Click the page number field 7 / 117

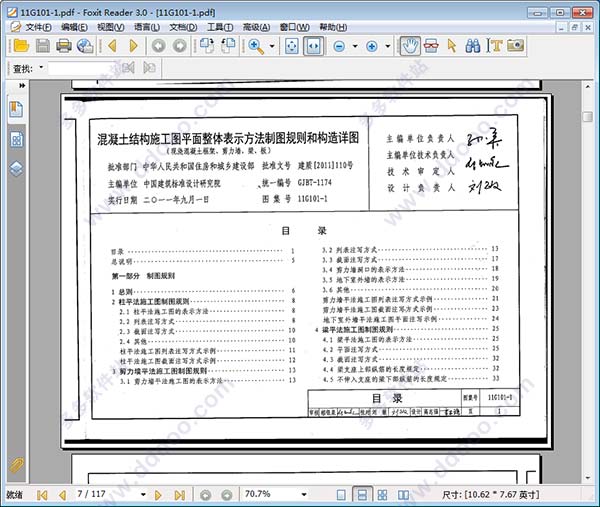106,494
